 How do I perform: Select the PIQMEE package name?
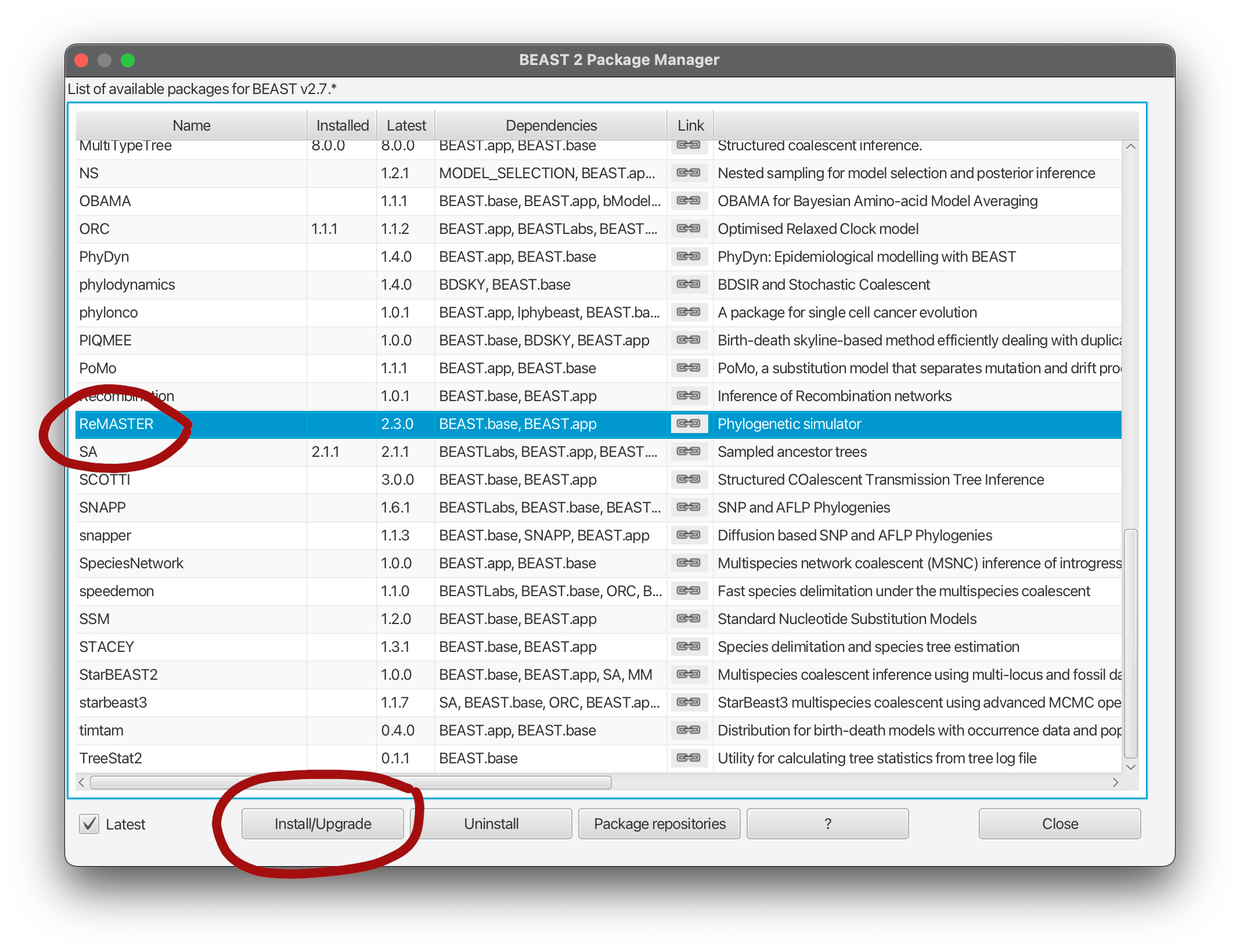click(x=105, y=340)
